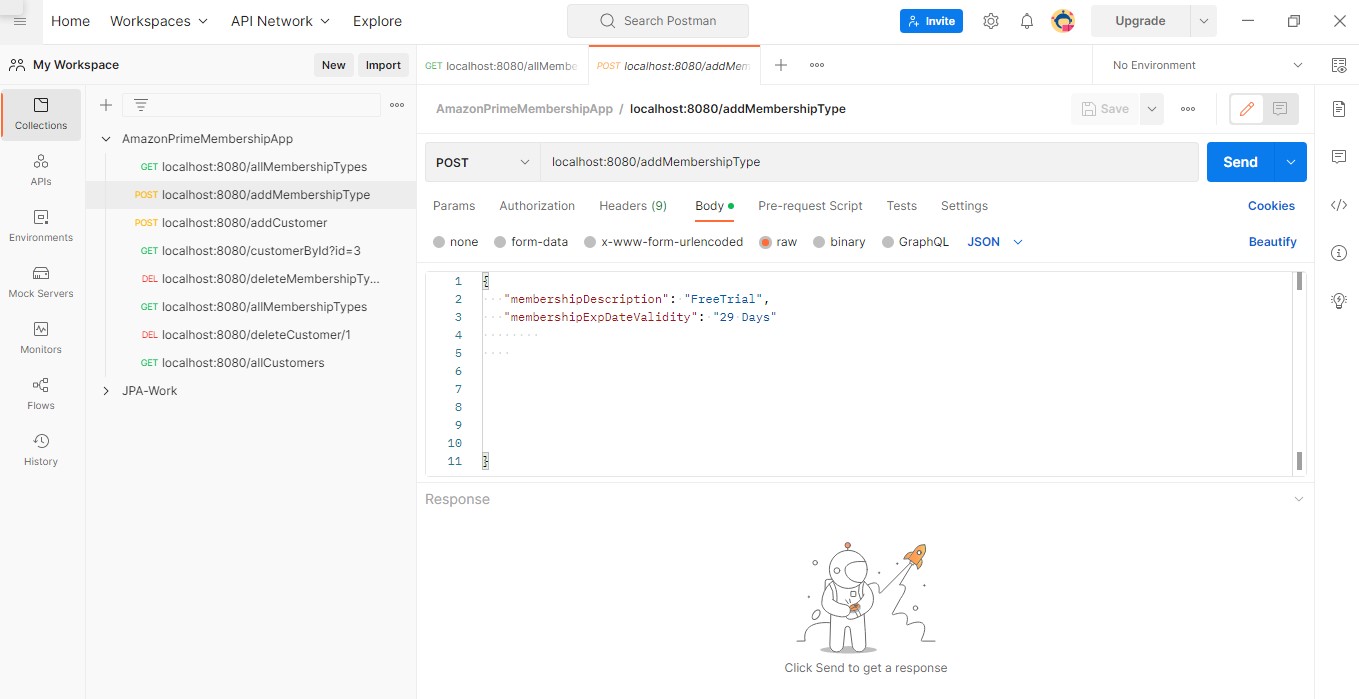Open the Tests tab

click(901, 206)
